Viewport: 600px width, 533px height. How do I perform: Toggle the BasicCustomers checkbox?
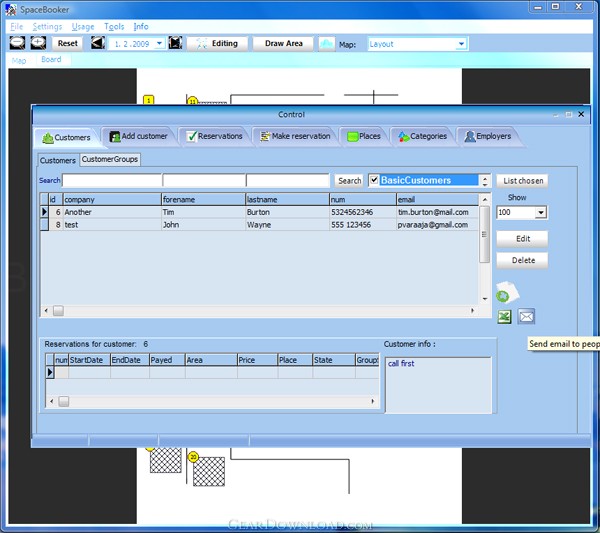click(x=375, y=180)
